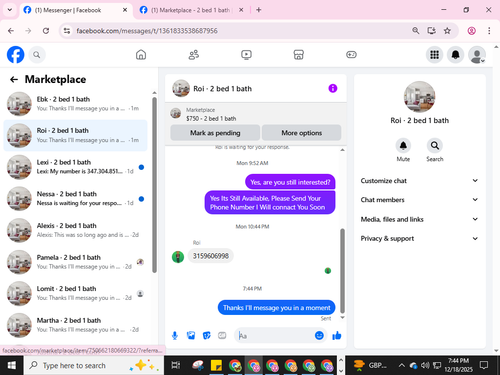Viewport: 500px width, 375px height.
Task: Switch to the Marketplace - 2 bed 1 bath tab
Action: 191,10
